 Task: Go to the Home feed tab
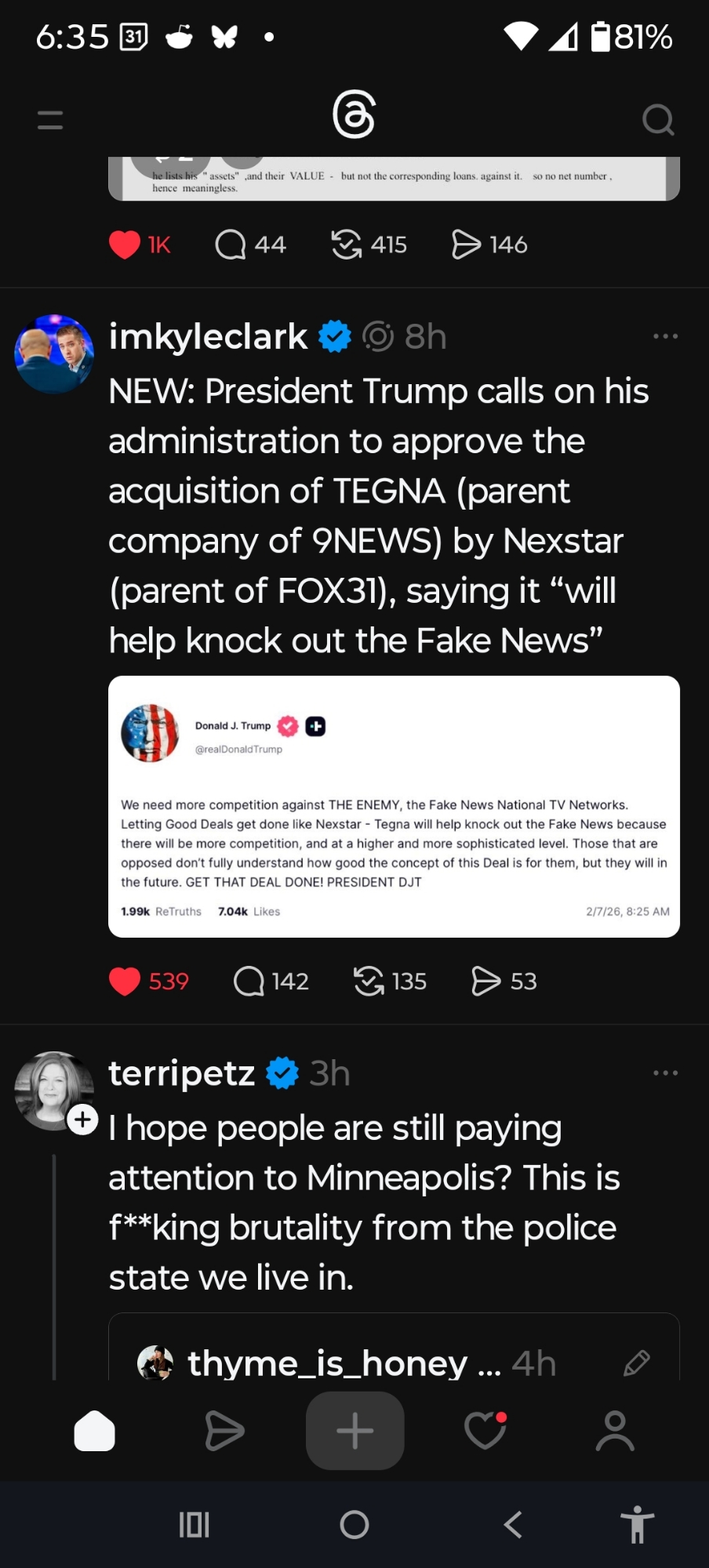click(94, 1432)
